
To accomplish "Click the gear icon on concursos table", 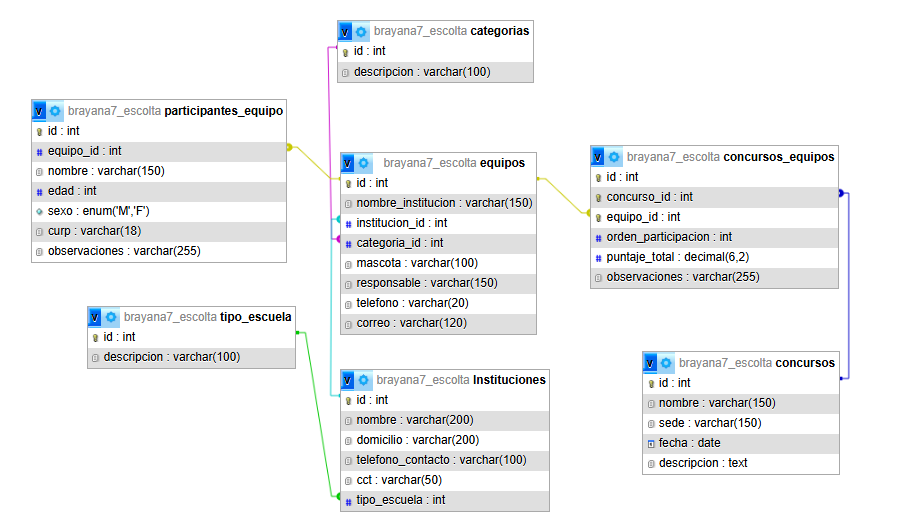I will (667, 363).
